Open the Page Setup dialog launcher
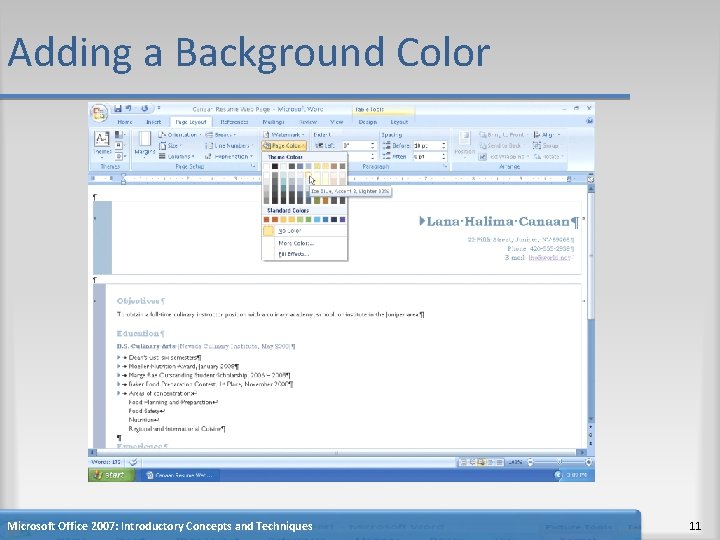 click(x=253, y=167)
